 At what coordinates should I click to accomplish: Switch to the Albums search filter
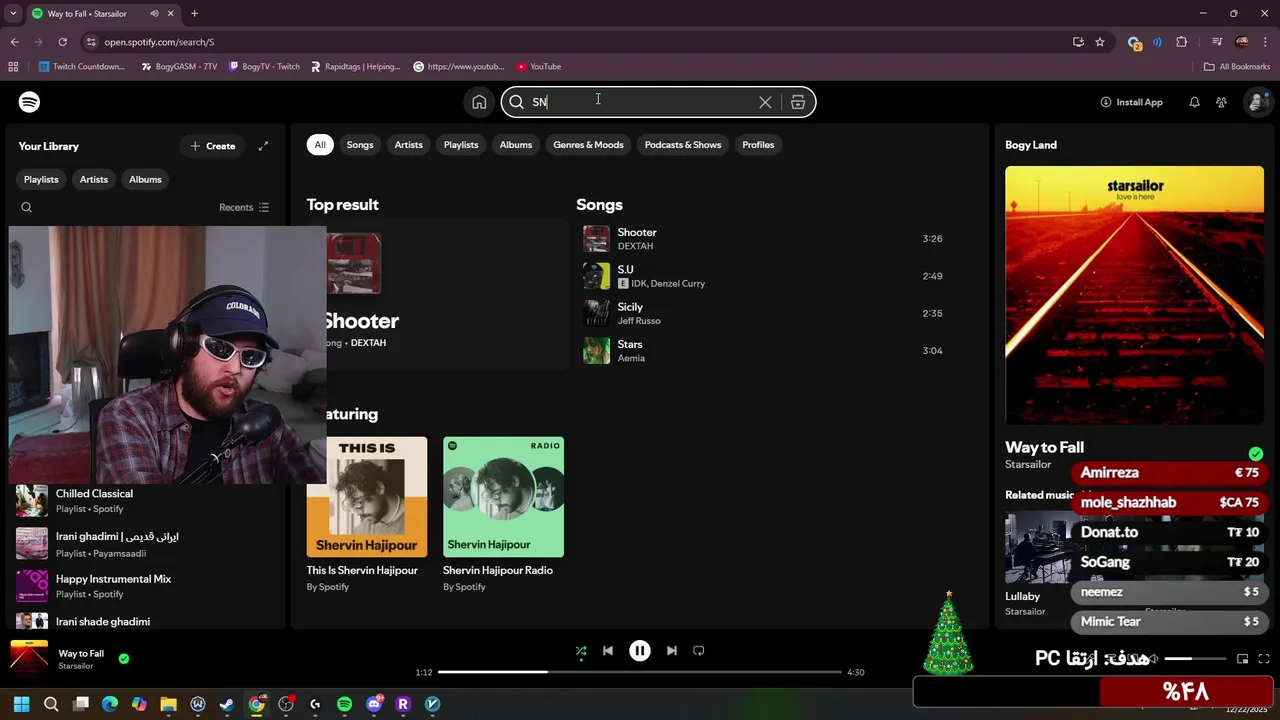tap(516, 145)
